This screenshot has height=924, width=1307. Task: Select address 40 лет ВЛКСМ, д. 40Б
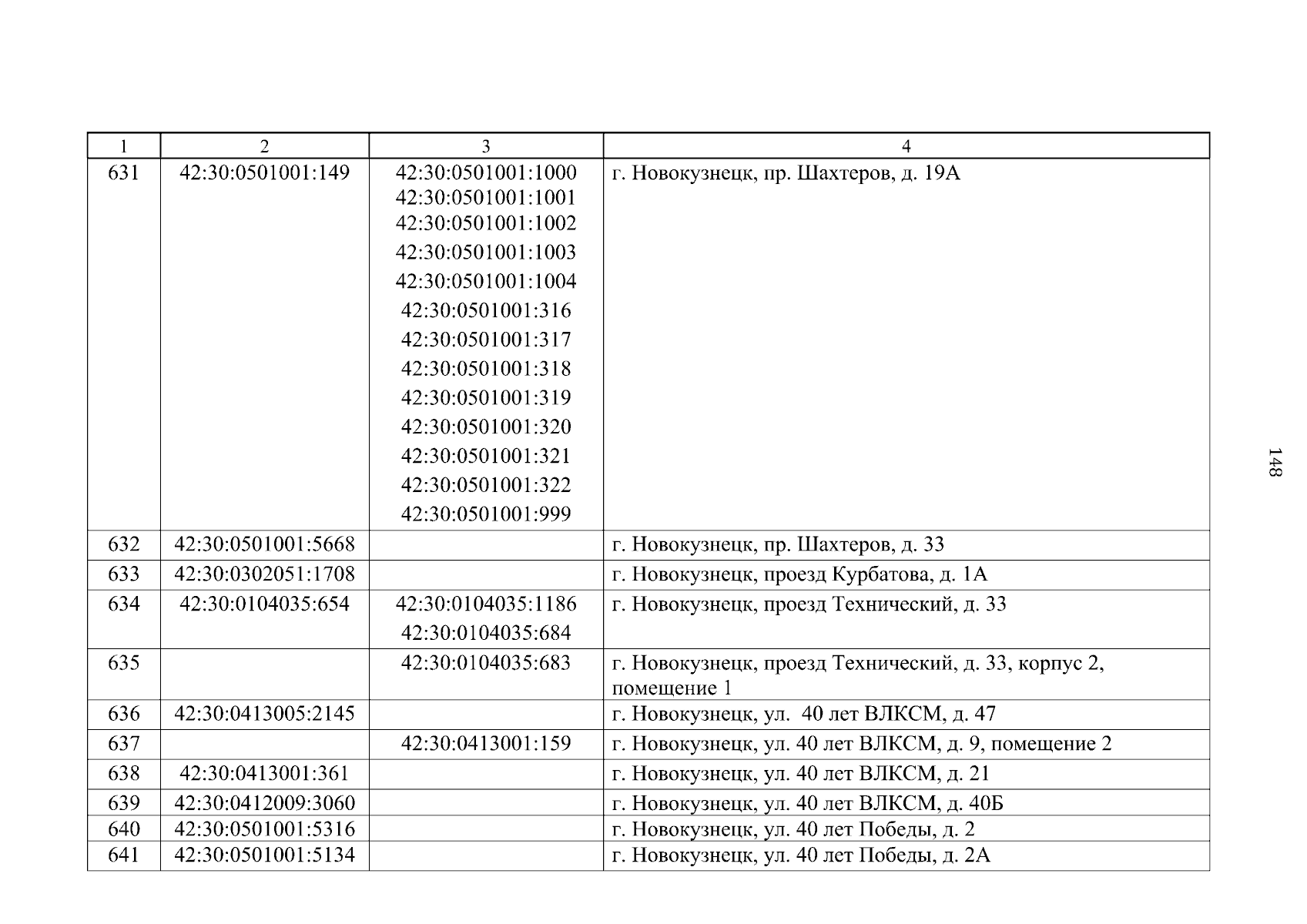click(x=808, y=804)
